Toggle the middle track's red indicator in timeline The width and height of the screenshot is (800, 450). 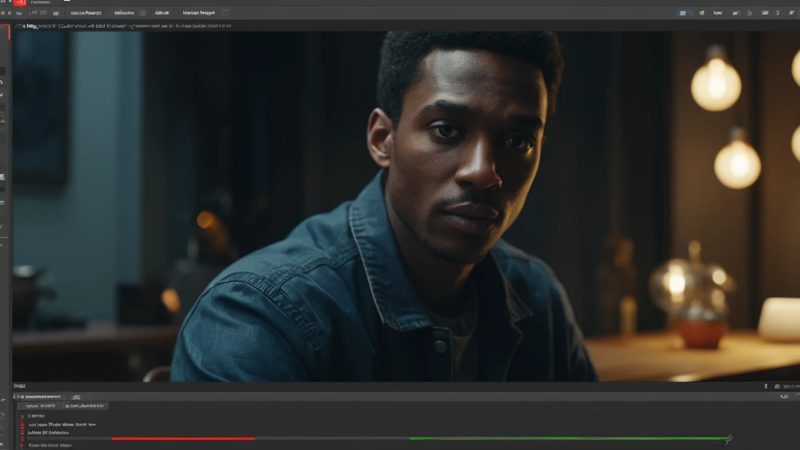tap(22, 433)
